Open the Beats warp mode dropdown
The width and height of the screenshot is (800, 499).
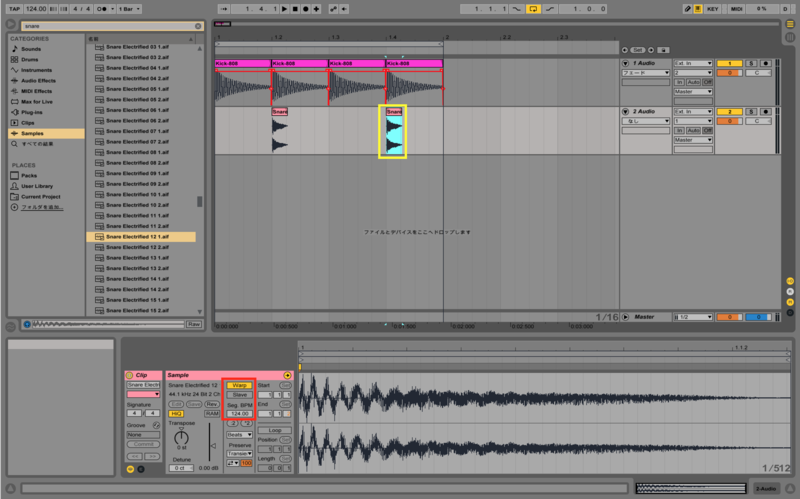(x=239, y=435)
